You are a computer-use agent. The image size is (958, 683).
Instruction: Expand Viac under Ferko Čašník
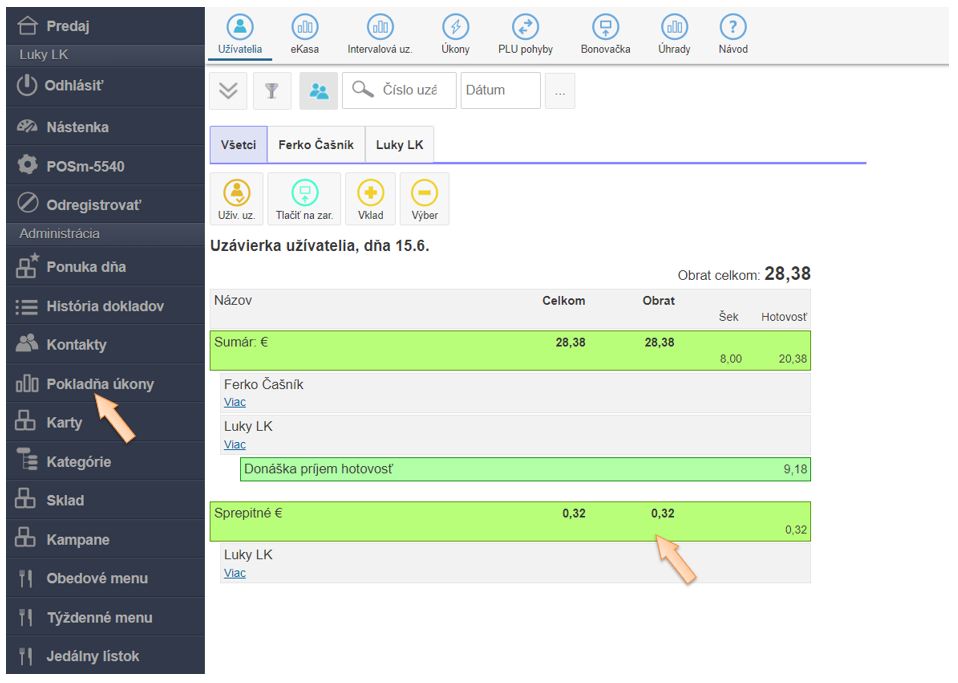point(235,402)
